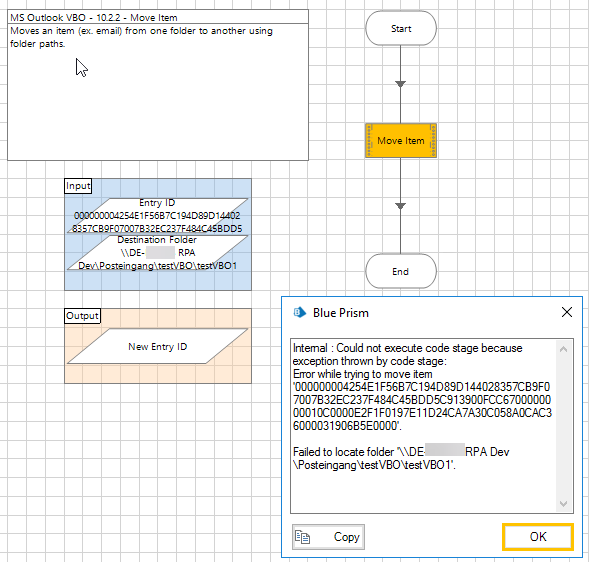
Task: Close the Blue Prism error dialog
Action: click(566, 312)
